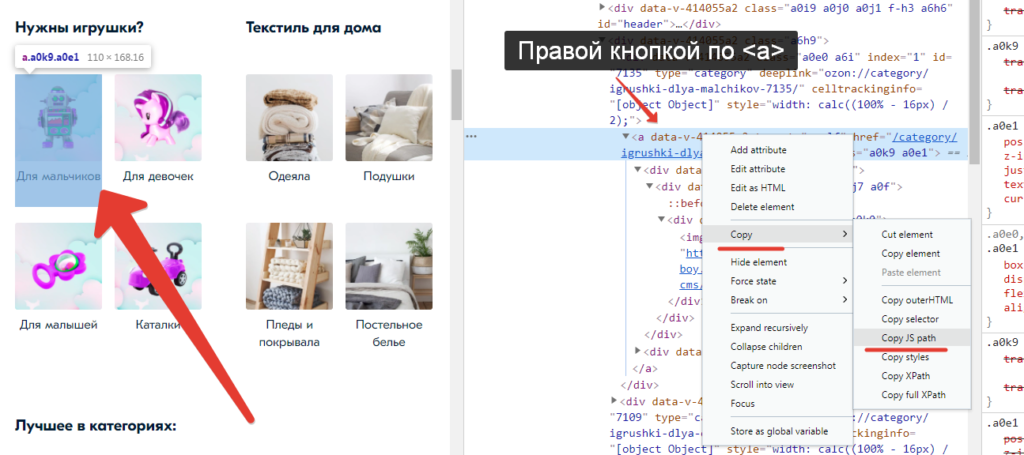Screen dimensions: 1024x455
Task: Choose Copy JS path from submenu
Action: (908, 338)
